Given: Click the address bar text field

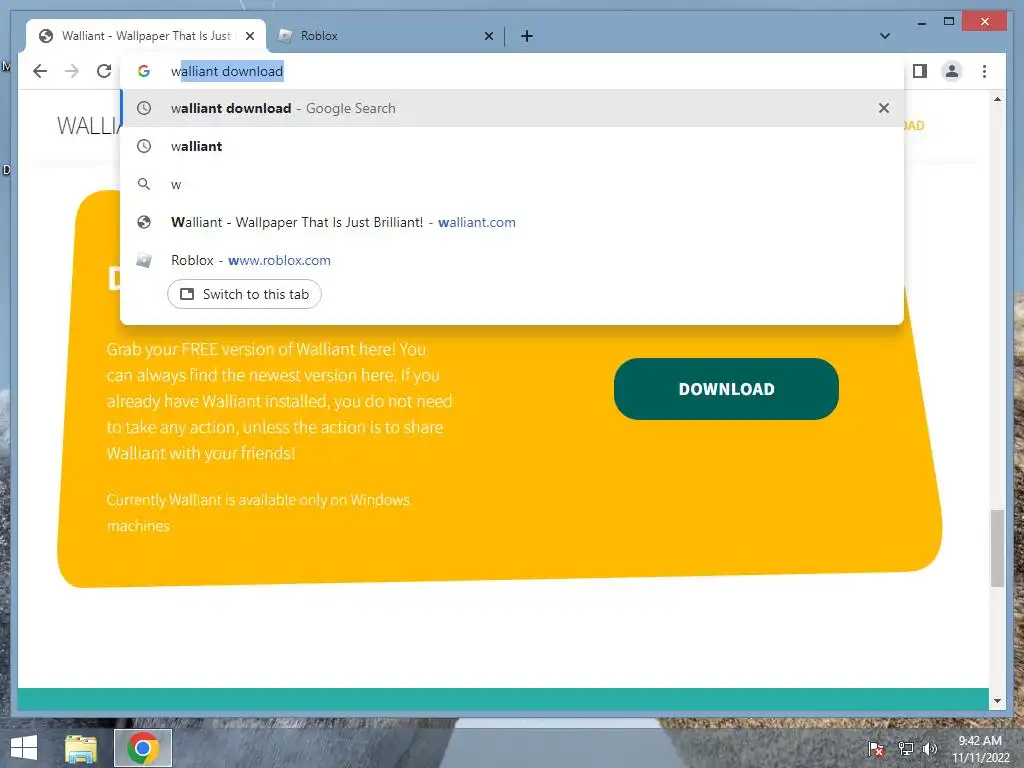Looking at the screenshot, I should click(x=513, y=71).
